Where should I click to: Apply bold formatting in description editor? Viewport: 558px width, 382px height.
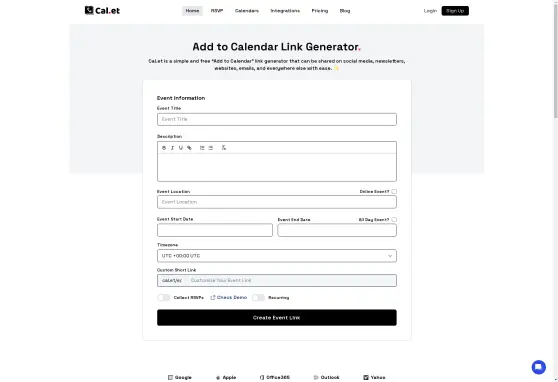(164, 148)
